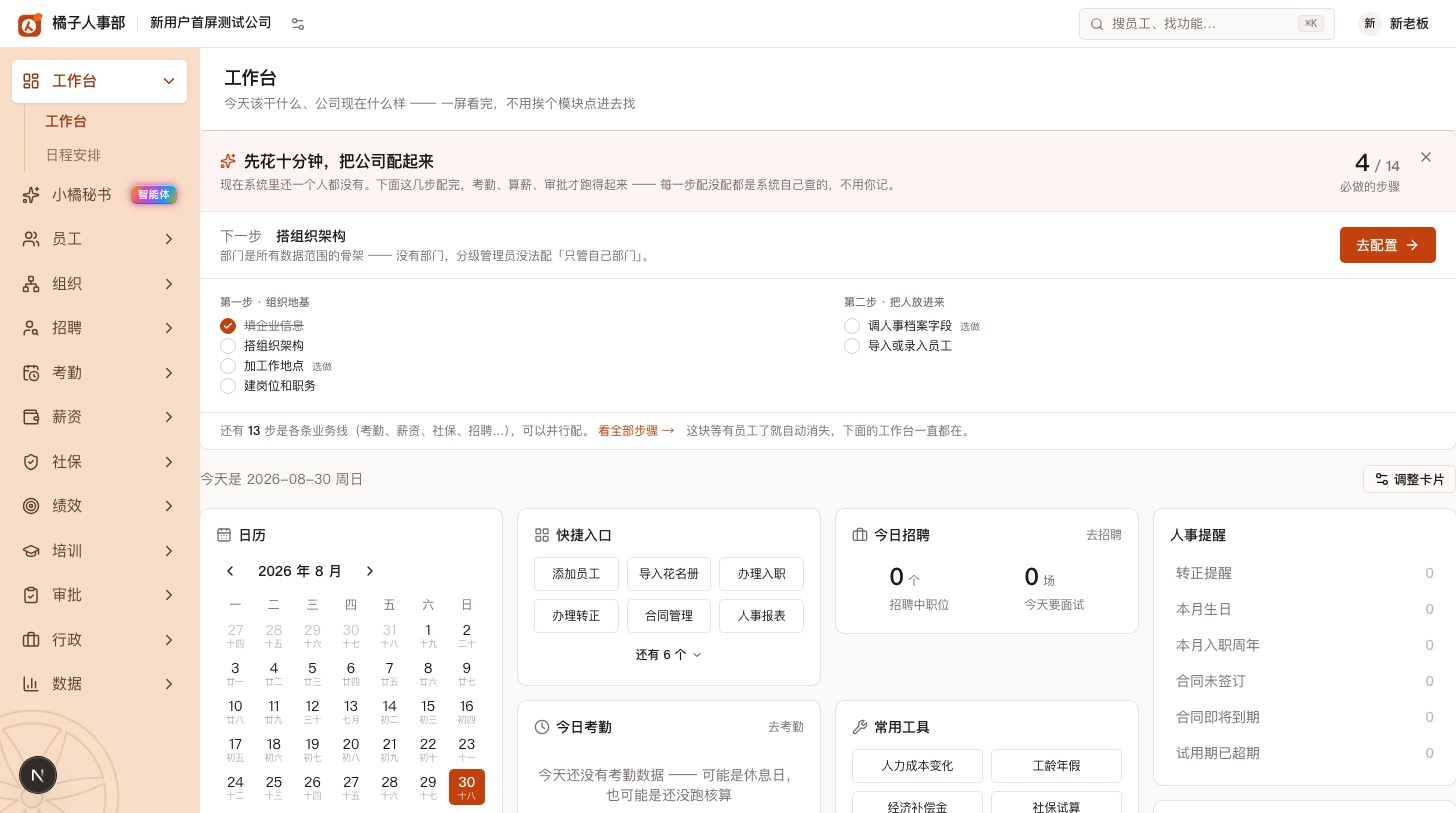This screenshot has width=1456, height=813.
Task: Click the 快捷入口 grid icon
Action: (x=542, y=535)
